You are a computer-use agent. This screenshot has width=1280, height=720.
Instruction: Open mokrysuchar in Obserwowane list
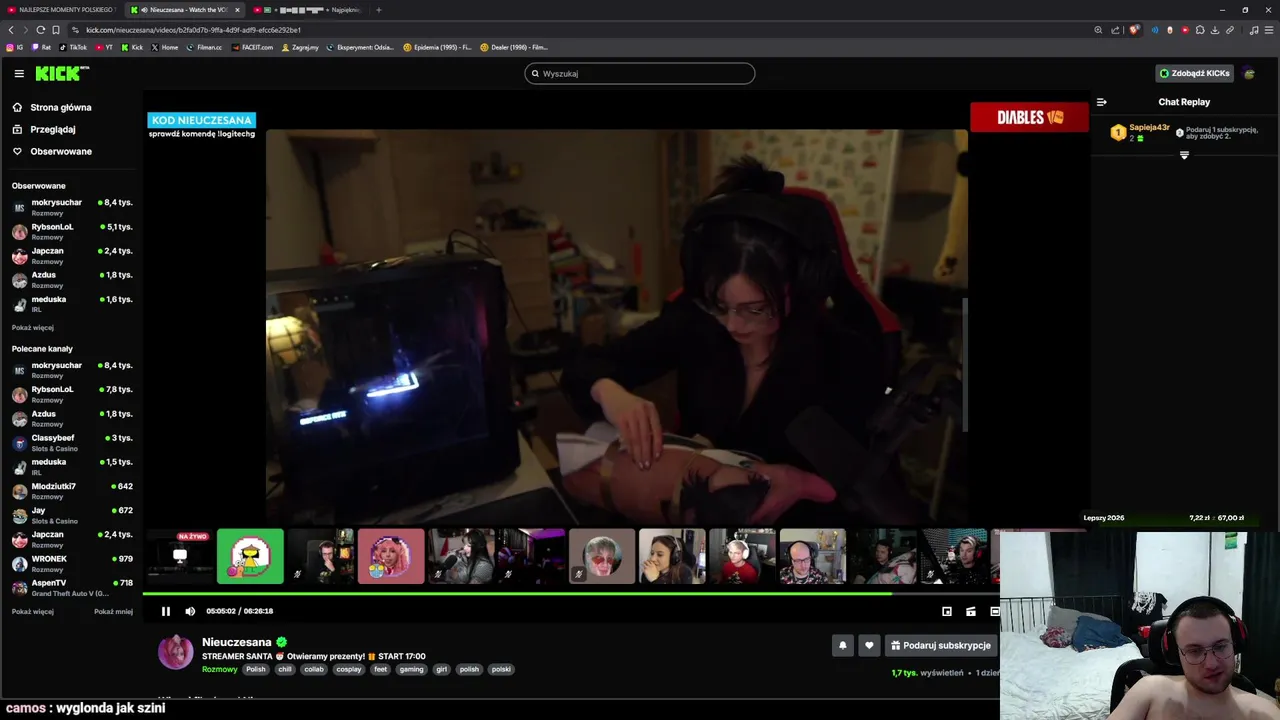click(72, 206)
